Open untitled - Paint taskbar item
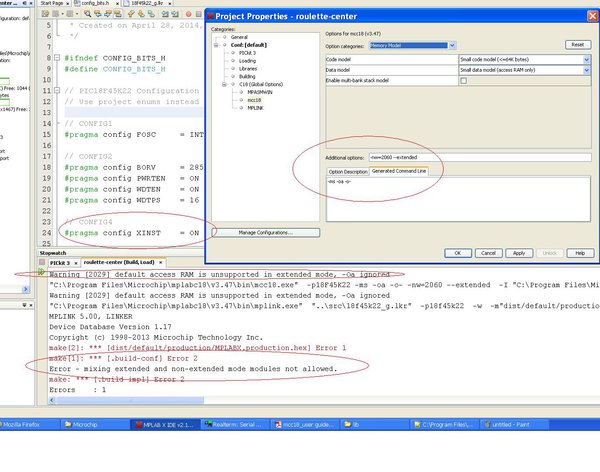 click(x=514, y=425)
